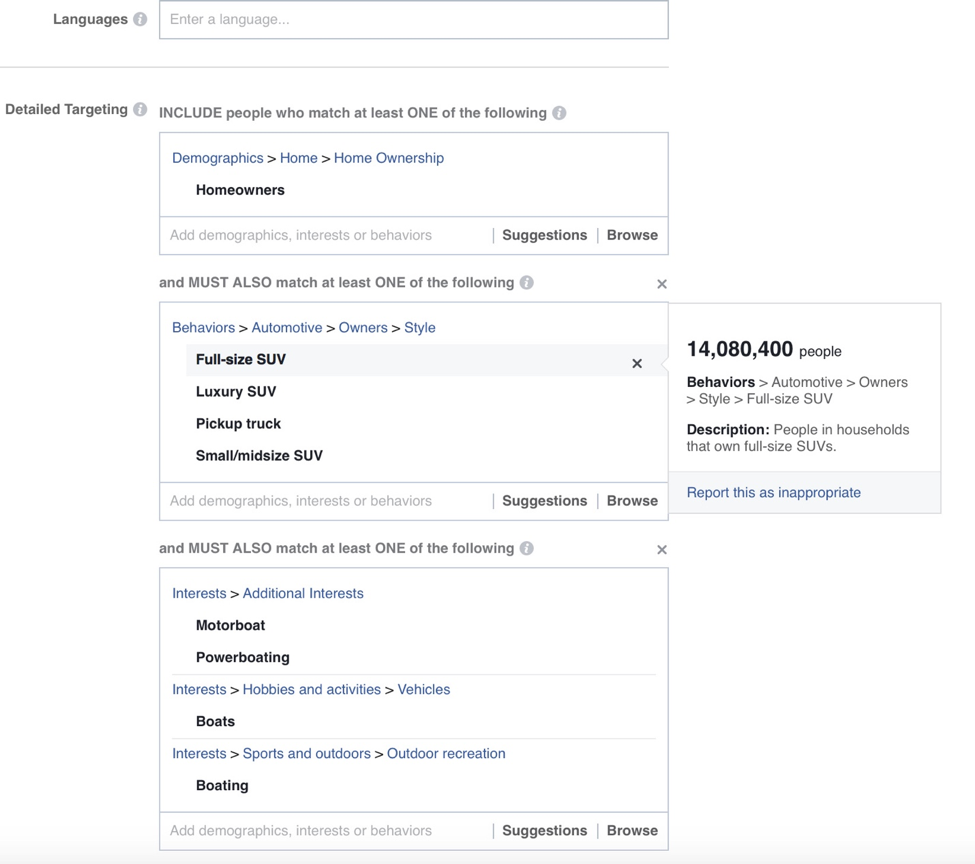The width and height of the screenshot is (975, 864).
Task: Open Browse in the Home Ownership section
Action: 632,235
